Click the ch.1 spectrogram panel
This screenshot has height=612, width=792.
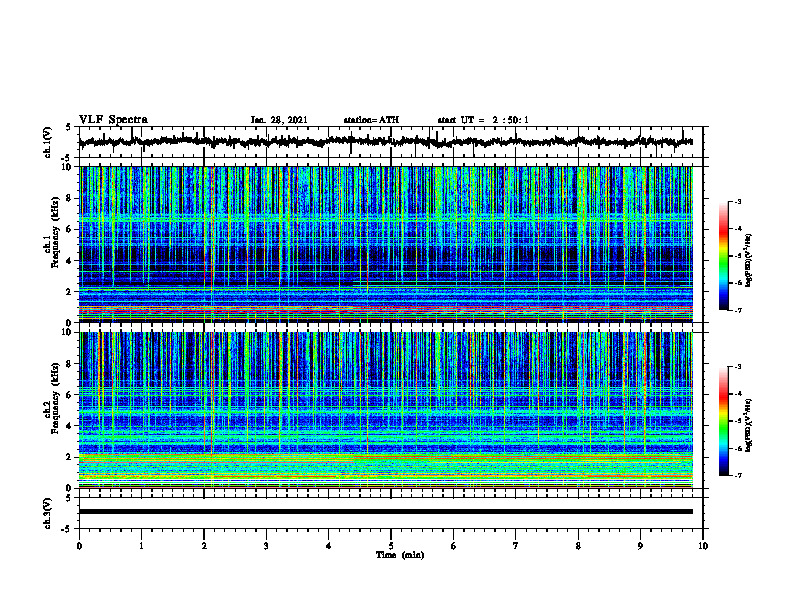coord(385,244)
